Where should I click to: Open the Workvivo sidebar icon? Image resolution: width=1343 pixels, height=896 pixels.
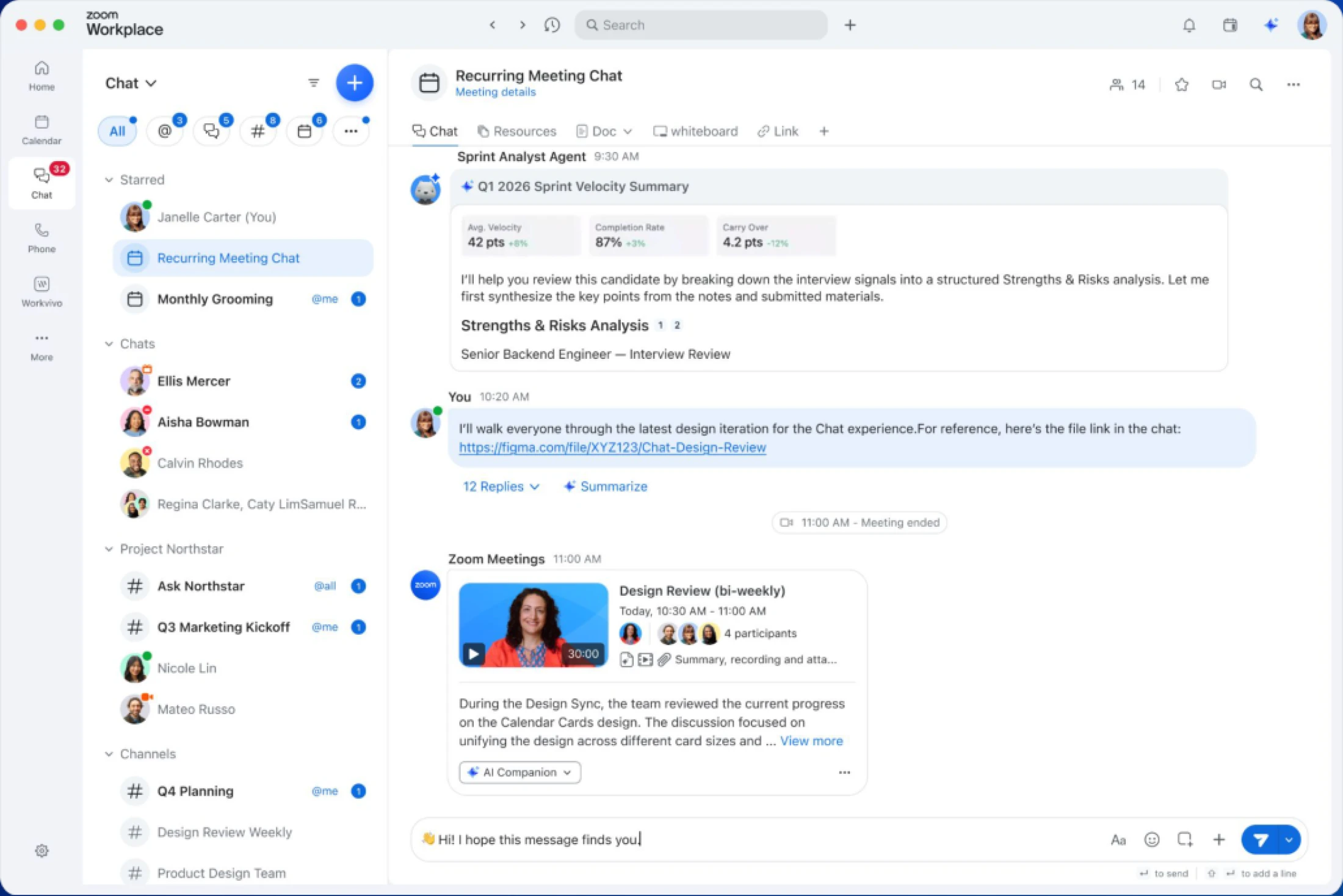42,292
